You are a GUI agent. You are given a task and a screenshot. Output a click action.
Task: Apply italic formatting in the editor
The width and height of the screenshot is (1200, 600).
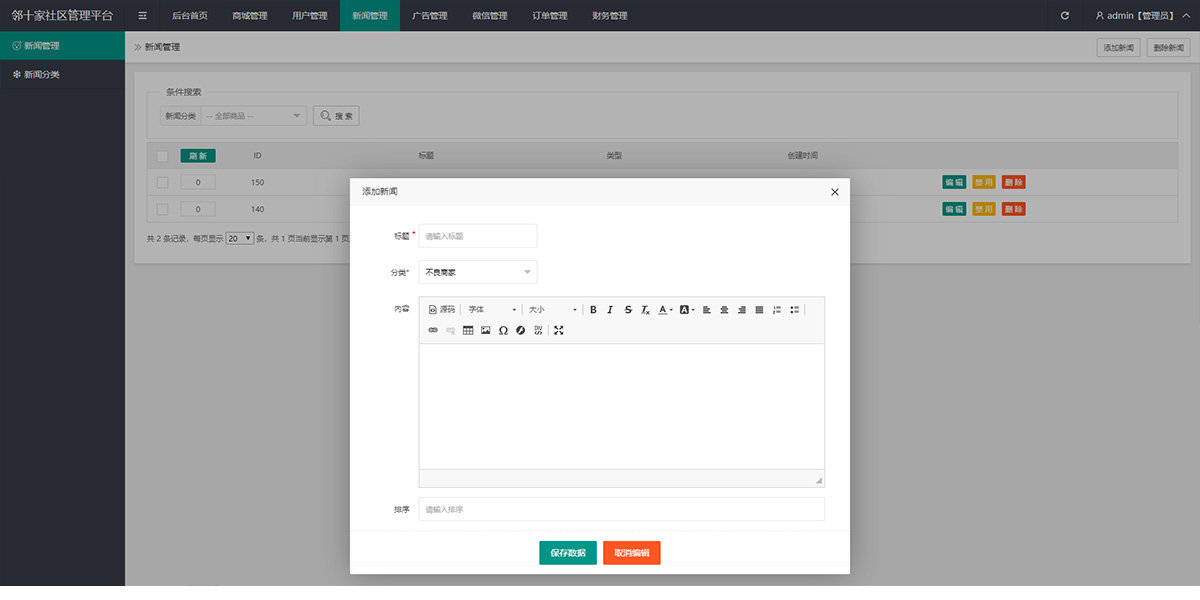point(610,310)
